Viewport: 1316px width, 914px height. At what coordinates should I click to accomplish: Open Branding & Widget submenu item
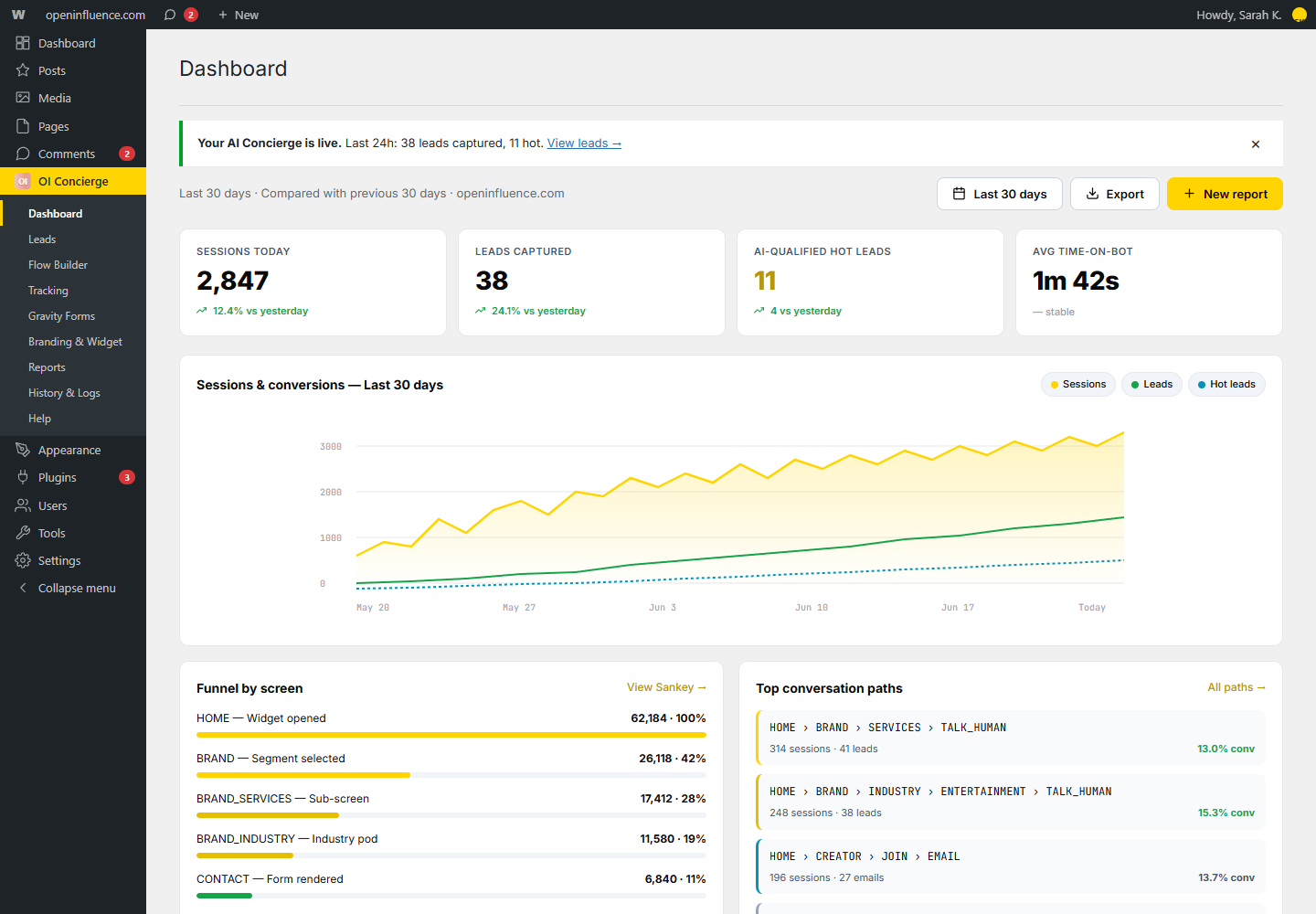[x=75, y=342]
